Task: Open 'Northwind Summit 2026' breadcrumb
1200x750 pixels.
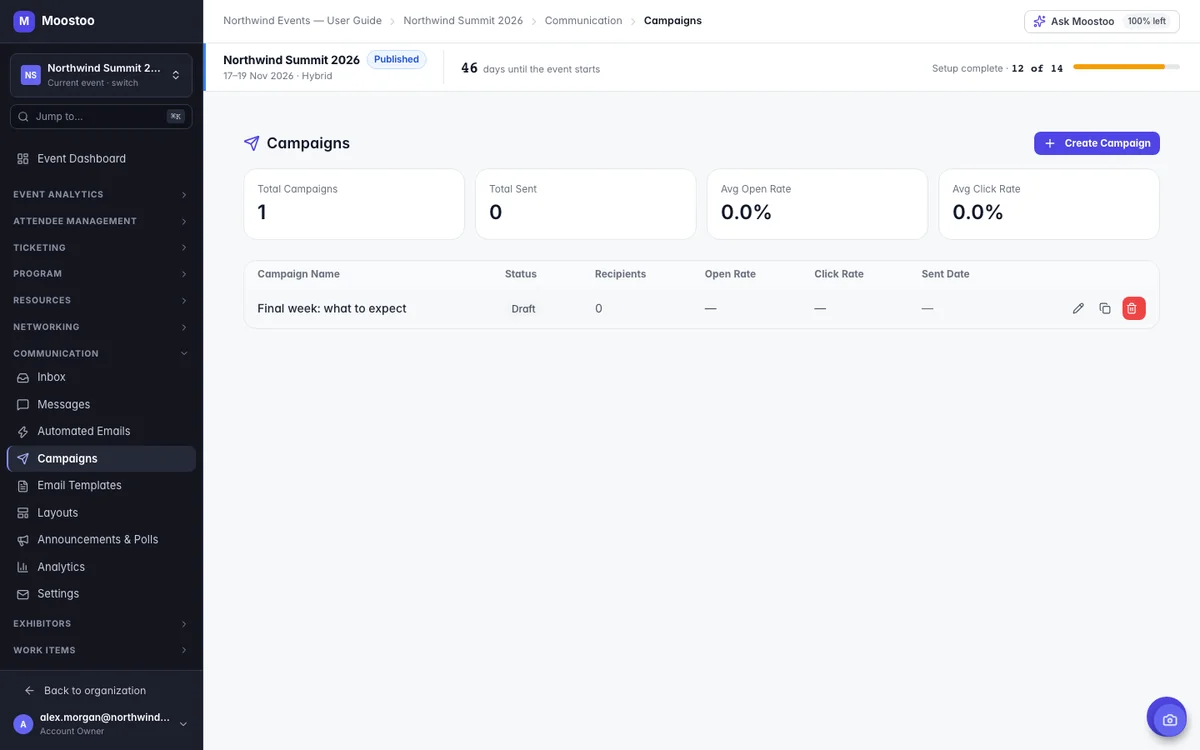Action: click(x=463, y=21)
